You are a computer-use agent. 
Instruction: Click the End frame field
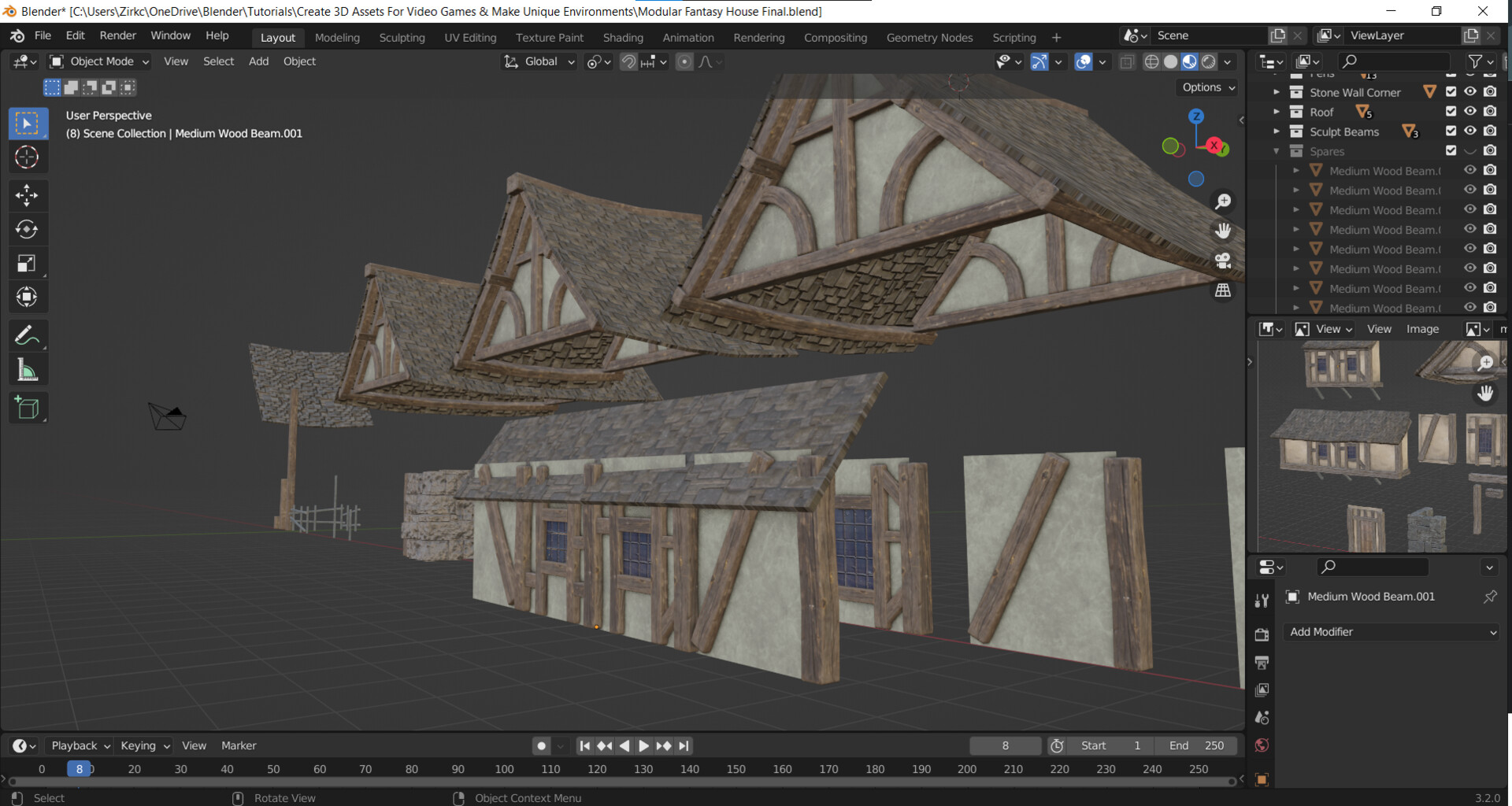pos(1195,745)
